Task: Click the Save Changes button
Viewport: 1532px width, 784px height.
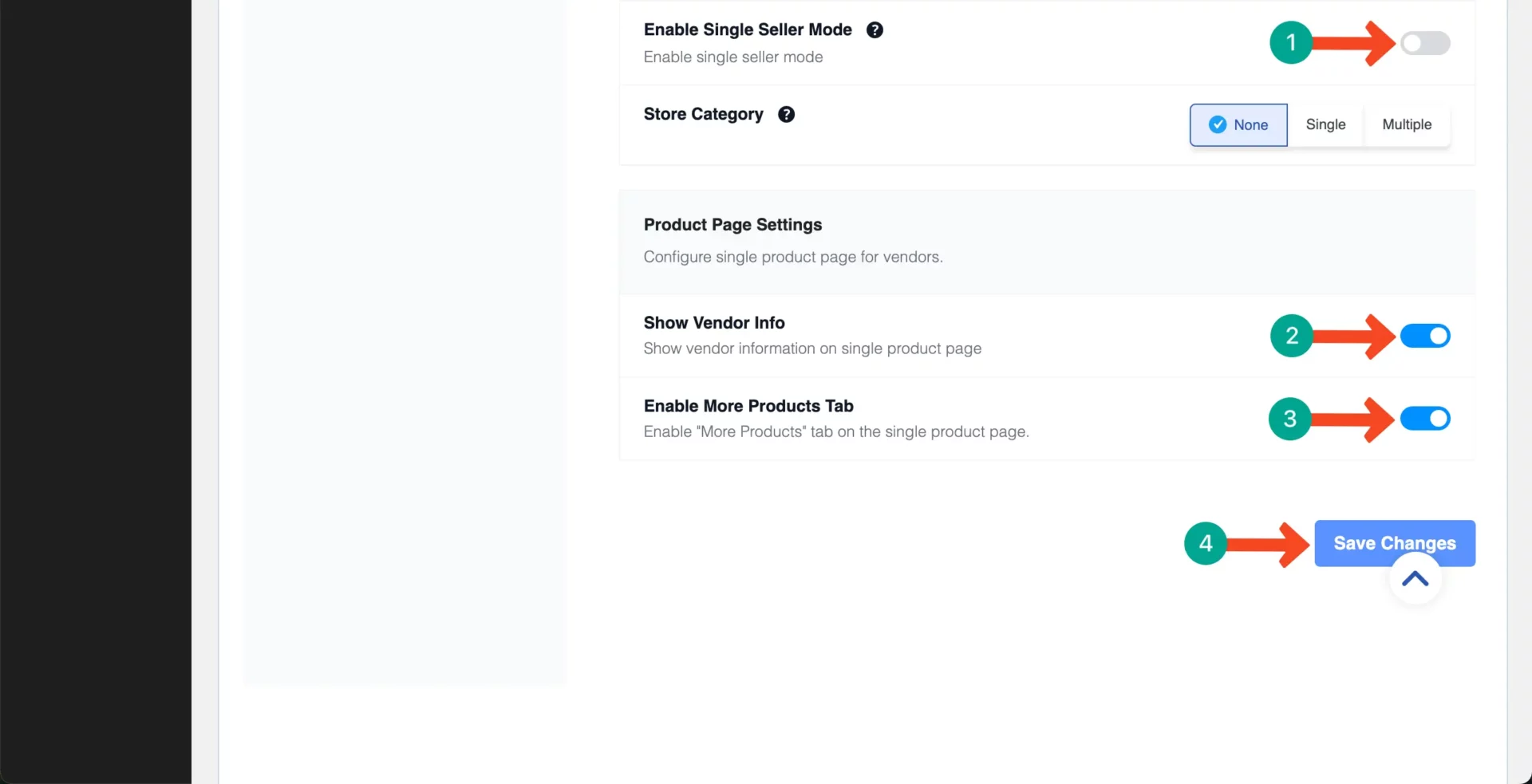Action: tap(1395, 543)
